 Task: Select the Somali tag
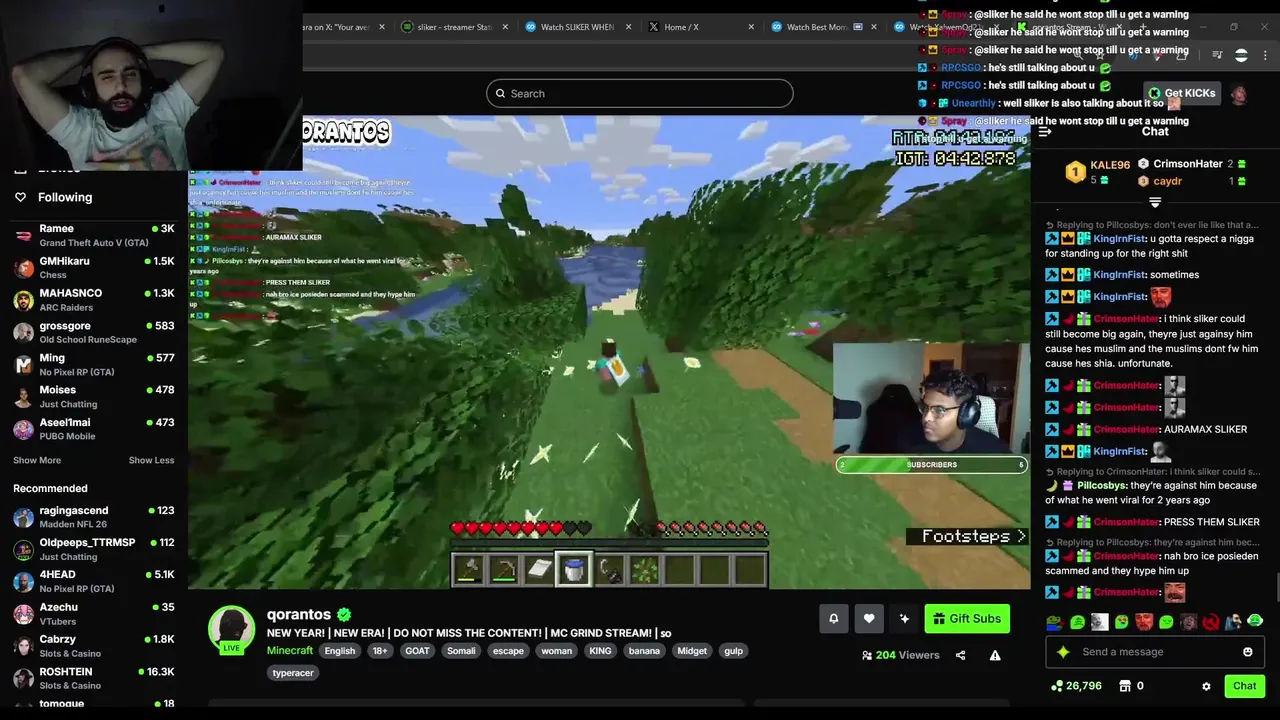point(461,651)
